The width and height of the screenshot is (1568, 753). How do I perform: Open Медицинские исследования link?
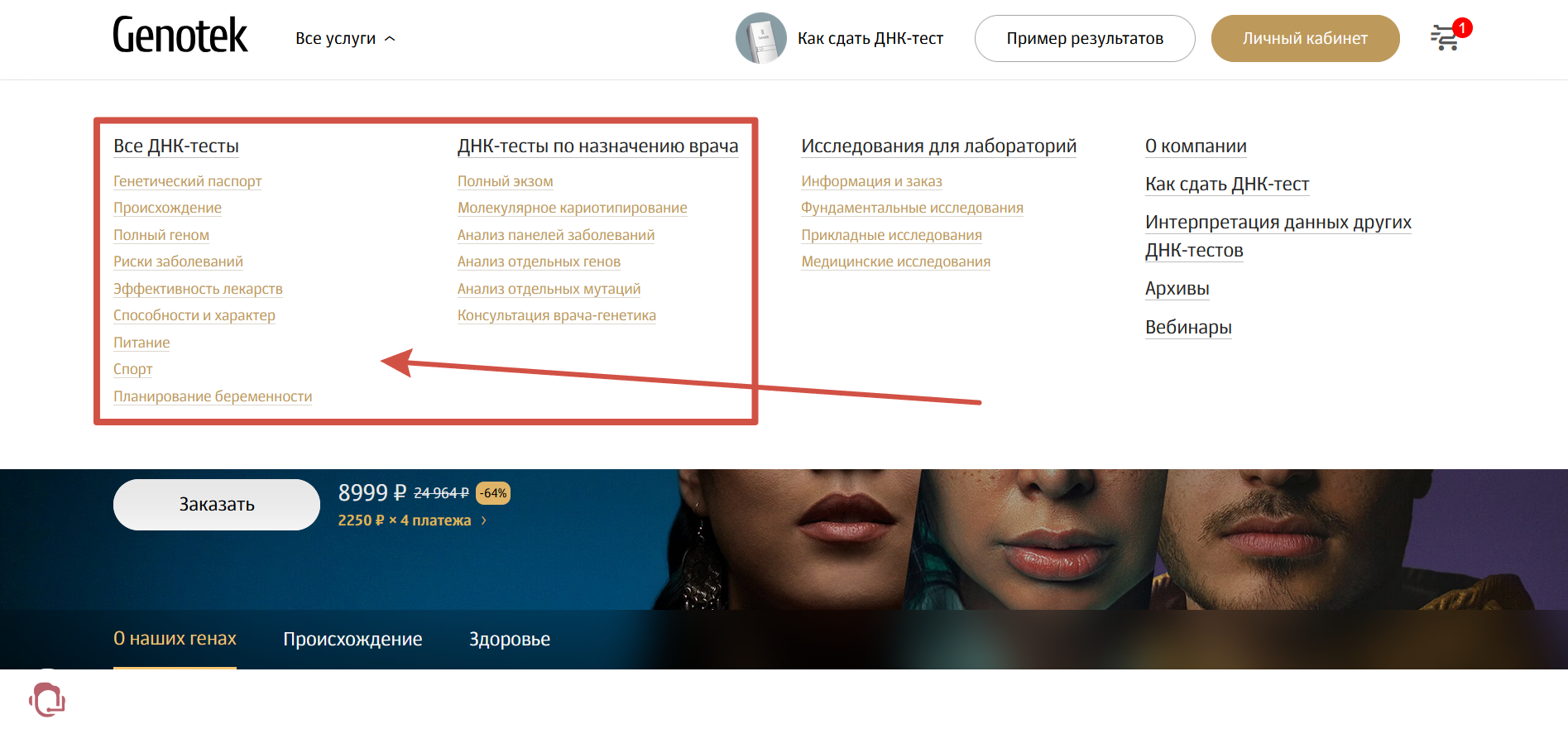(x=896, y=261)
